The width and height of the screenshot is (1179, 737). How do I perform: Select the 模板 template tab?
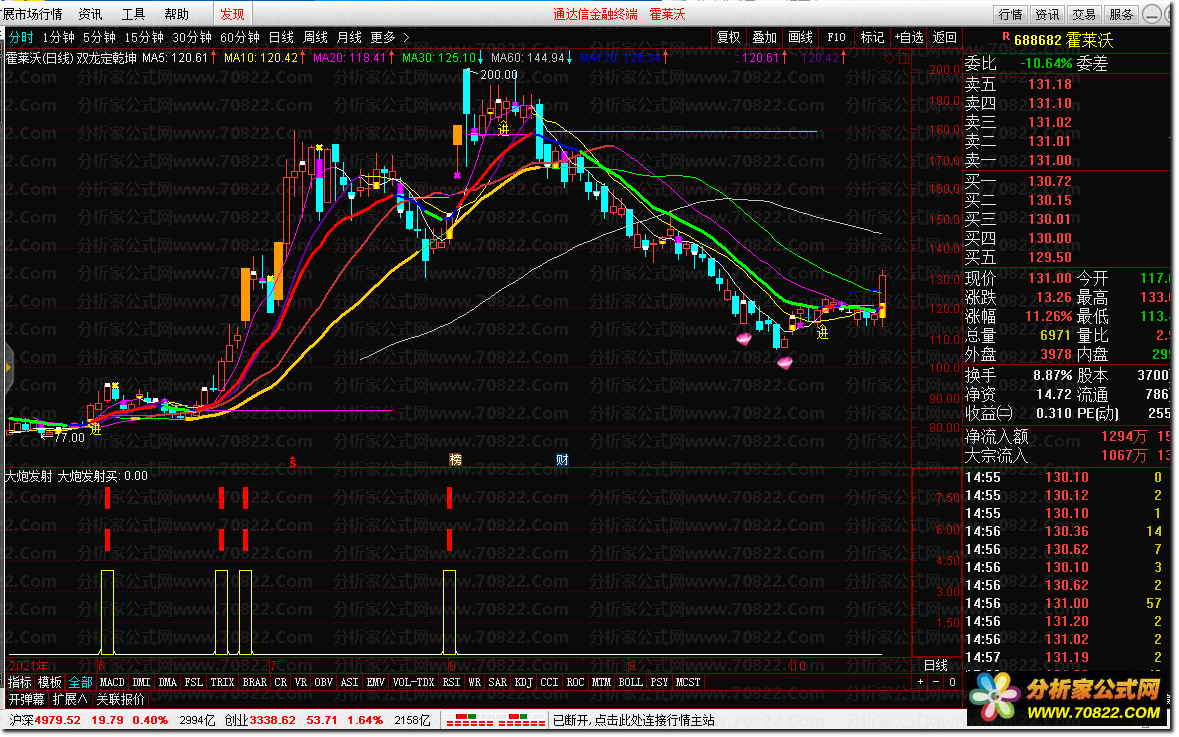(50, 682)
